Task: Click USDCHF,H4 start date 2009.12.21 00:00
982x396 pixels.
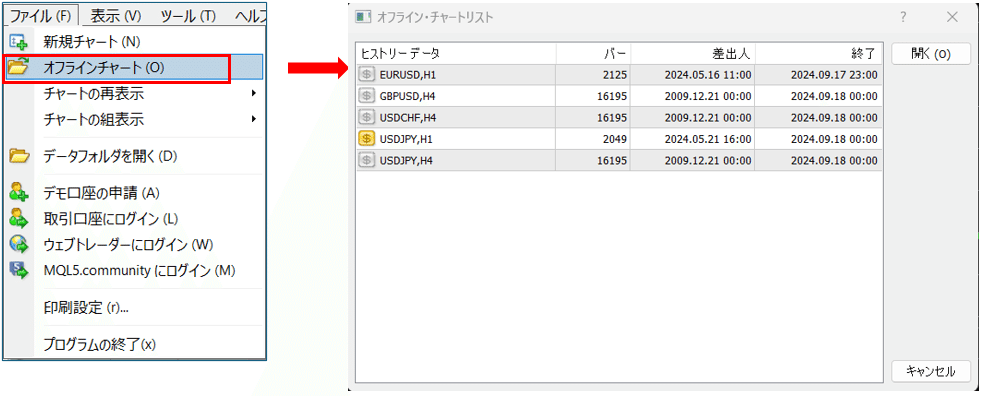Action: tap(708, 118)
